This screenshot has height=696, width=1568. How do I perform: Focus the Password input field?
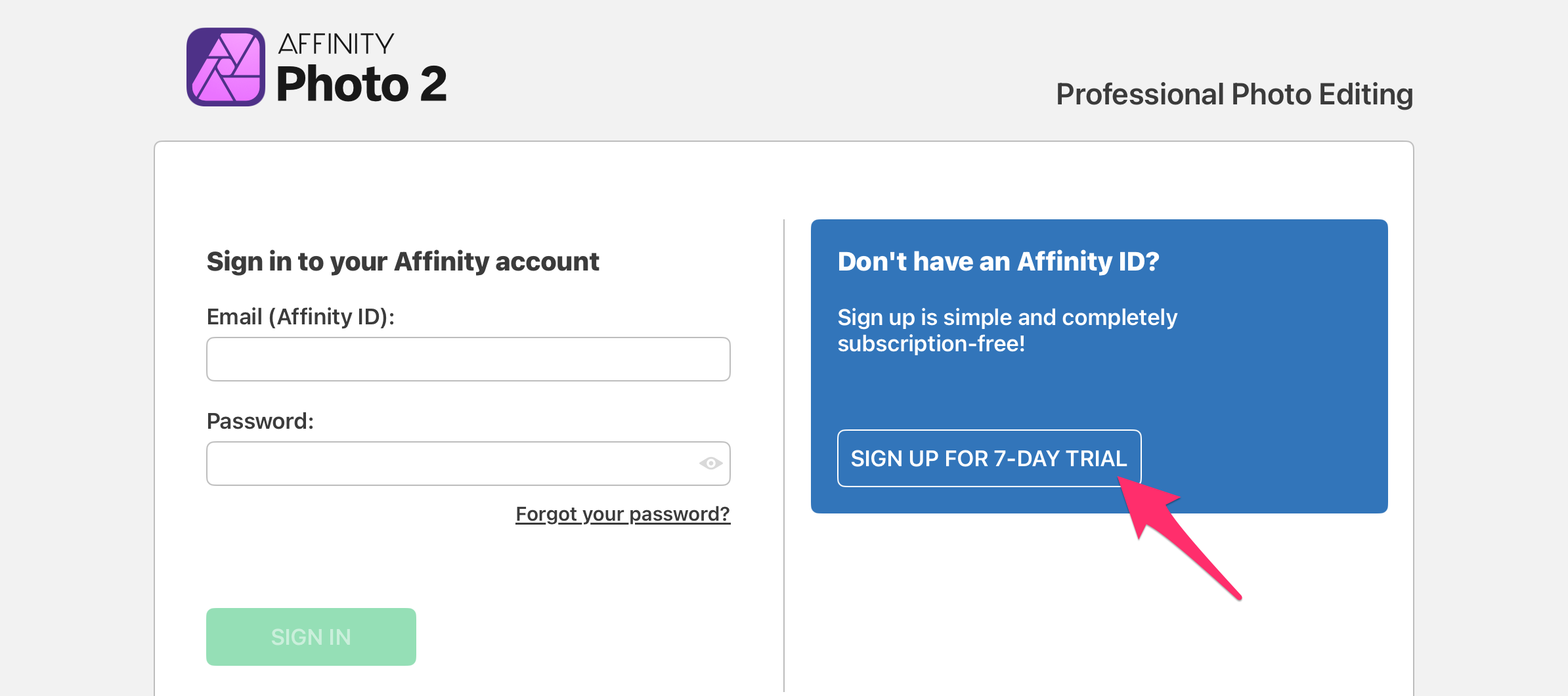click(453, 464)
